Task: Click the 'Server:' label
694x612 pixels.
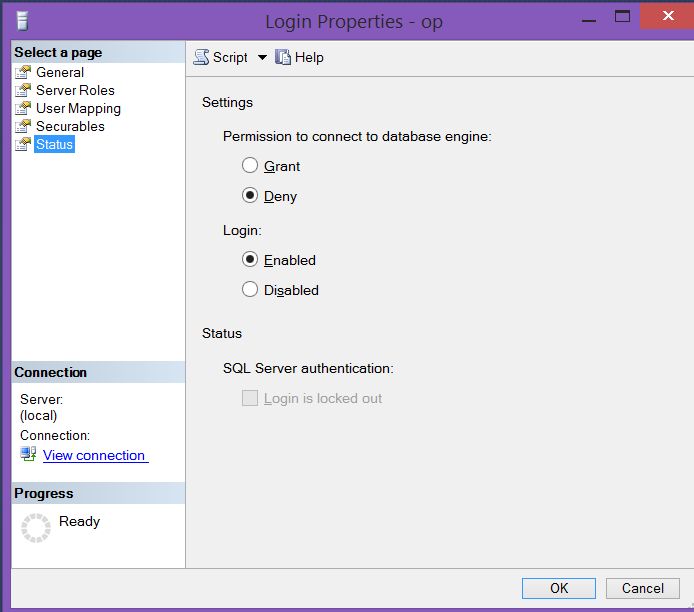Action: [x=42, y=399]
